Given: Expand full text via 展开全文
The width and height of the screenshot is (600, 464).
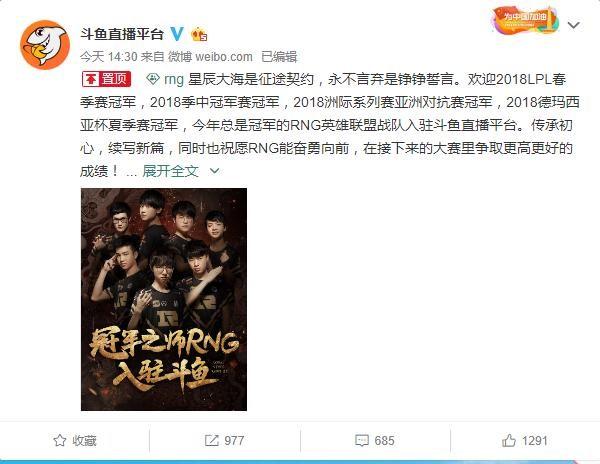Looking at the screenshot, I should (170, 171).
